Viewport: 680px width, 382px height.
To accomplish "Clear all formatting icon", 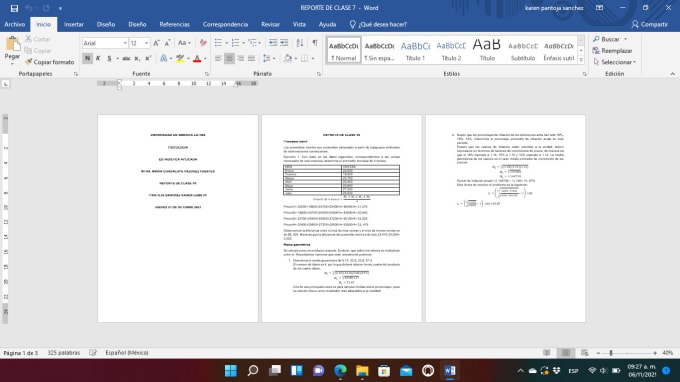I will pyautogui.click(x=203, y=43).
